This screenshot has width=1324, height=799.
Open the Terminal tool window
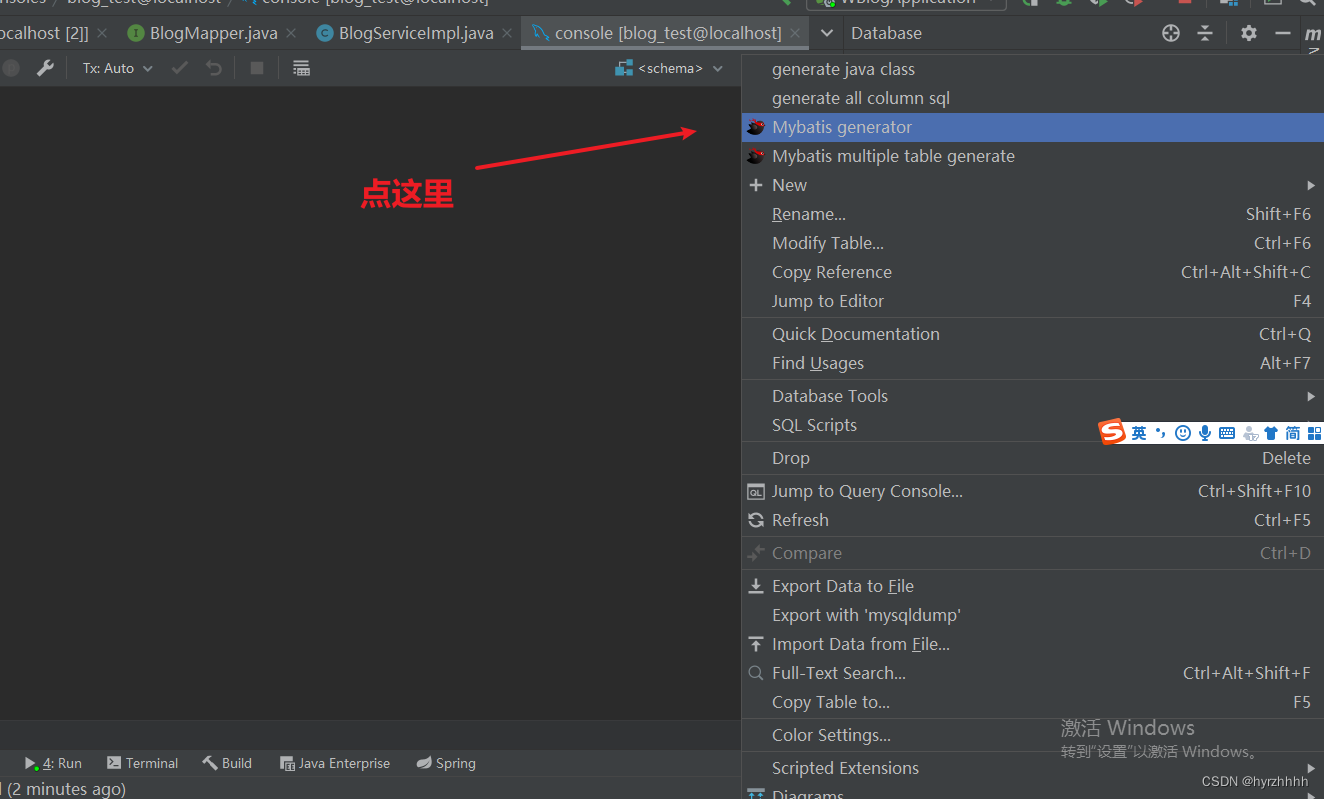coord(142,763)
